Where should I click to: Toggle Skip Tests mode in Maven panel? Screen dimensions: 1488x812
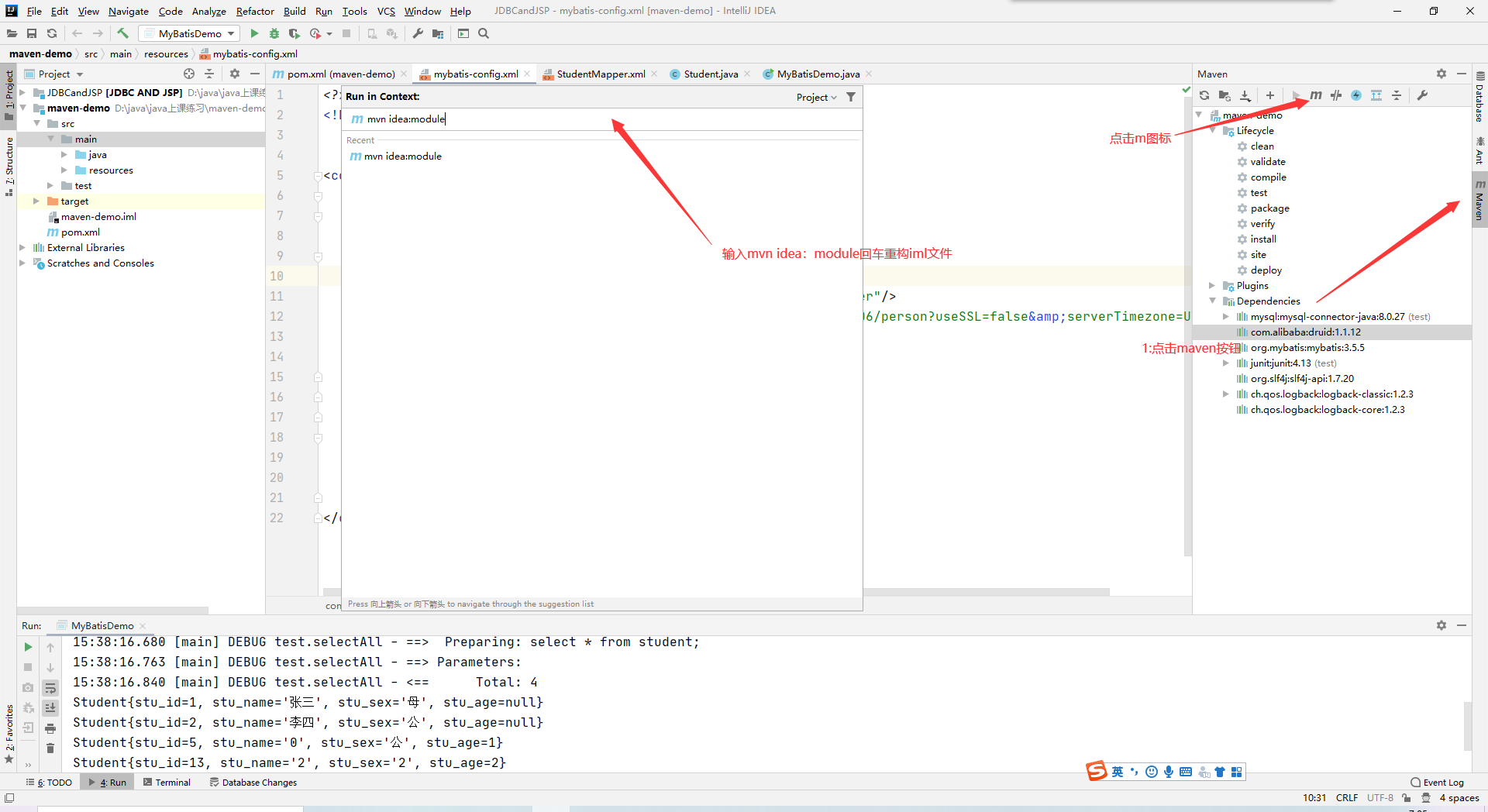tap(1336, 95)
